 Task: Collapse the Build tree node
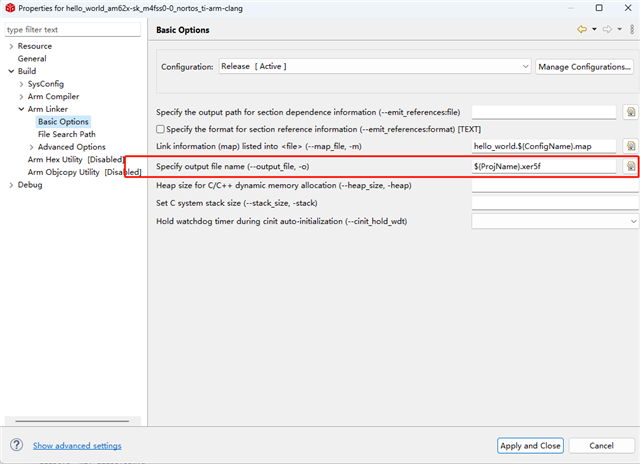[x=11, y=72]
